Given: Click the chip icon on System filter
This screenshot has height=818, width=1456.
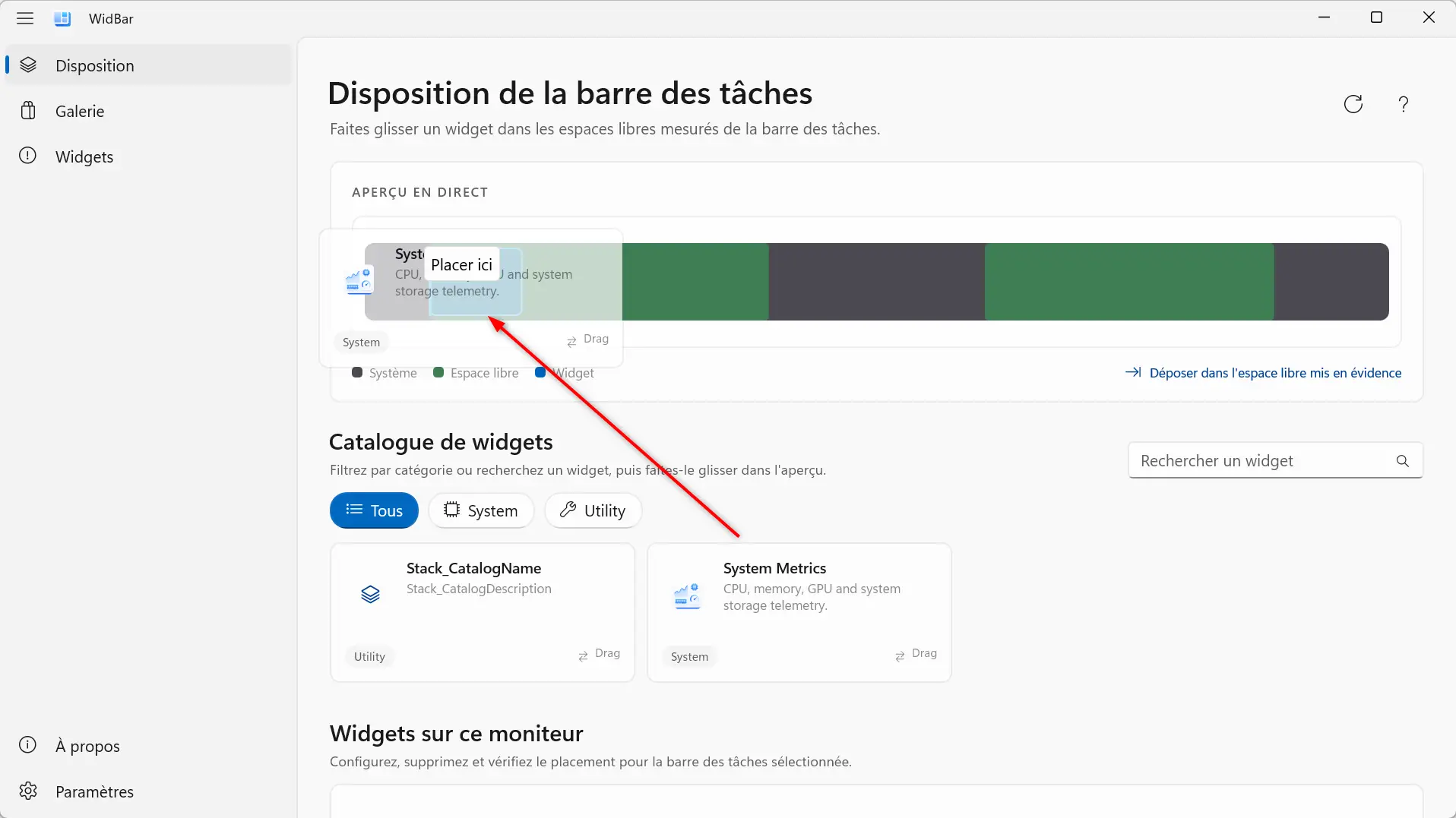Looking at the screenshot, I should (451, 510).
